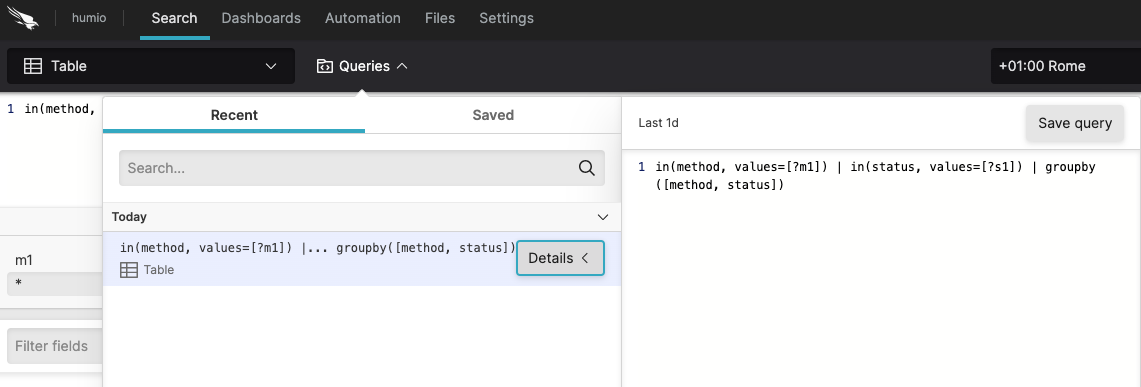Open the Table visualization dropdown

(x=151, y=66)
